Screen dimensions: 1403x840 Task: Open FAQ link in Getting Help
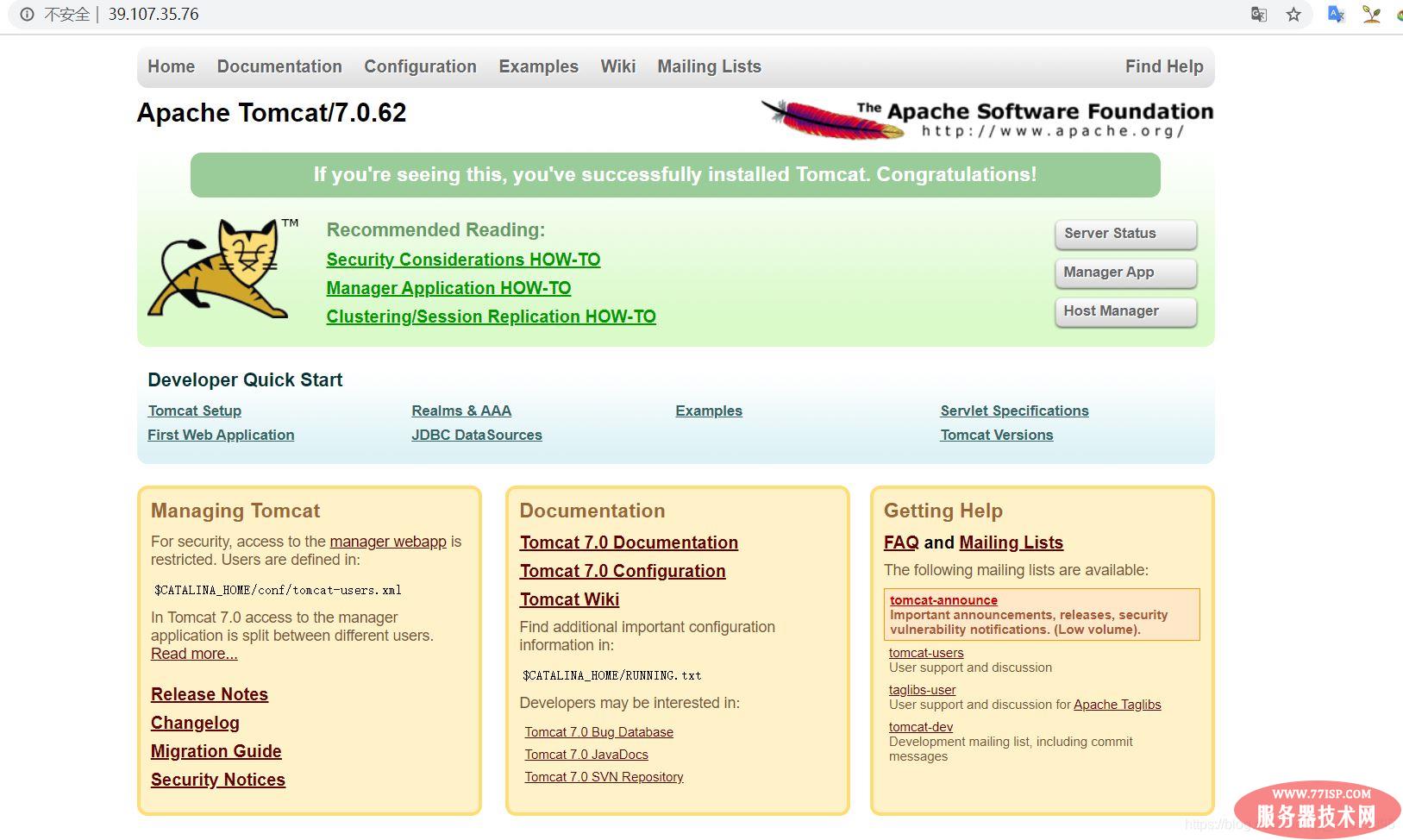(901, 542)
